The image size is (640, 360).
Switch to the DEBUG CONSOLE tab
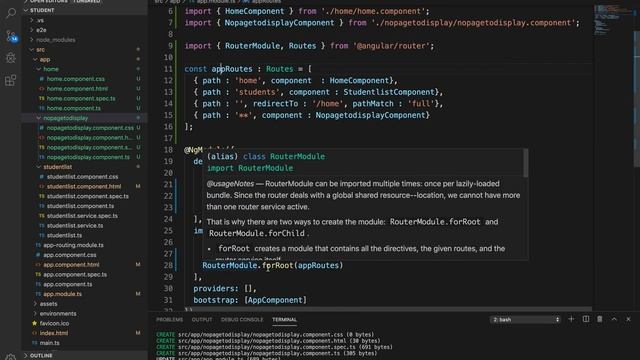(x=242, y=320)
